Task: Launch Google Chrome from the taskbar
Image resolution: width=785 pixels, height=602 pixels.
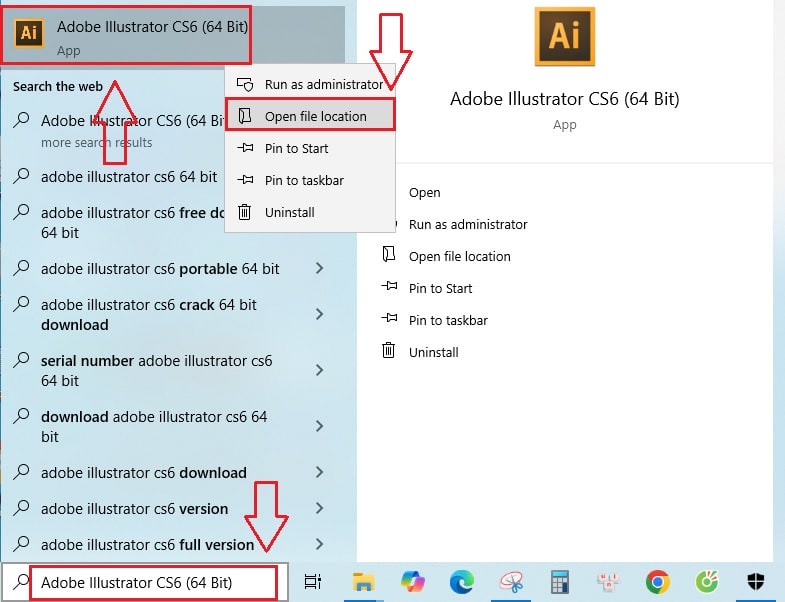Action: pyautogui.click(x=657, y=582)
